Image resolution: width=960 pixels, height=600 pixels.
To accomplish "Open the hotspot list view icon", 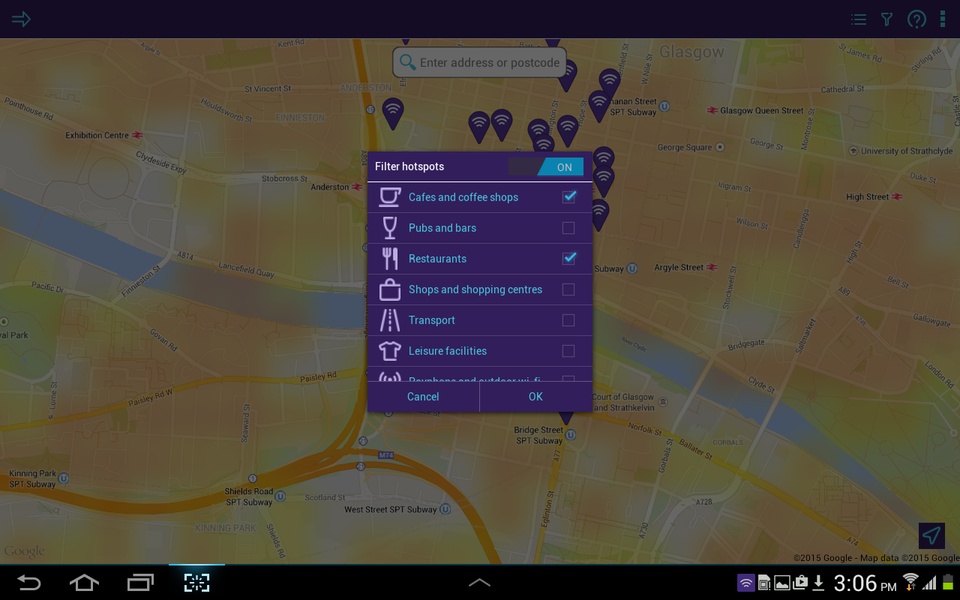I will pos(858,20).
